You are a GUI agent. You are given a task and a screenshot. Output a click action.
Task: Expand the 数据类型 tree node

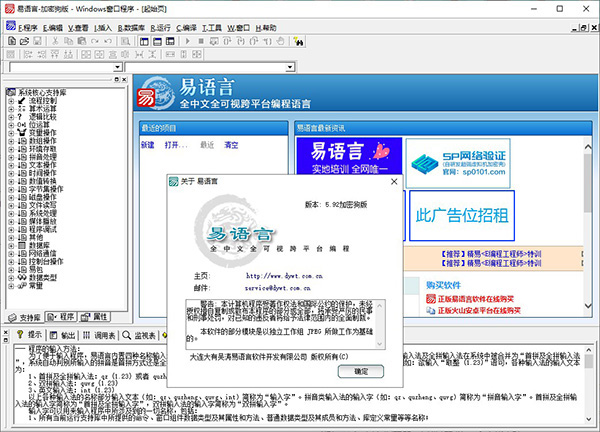11,278
